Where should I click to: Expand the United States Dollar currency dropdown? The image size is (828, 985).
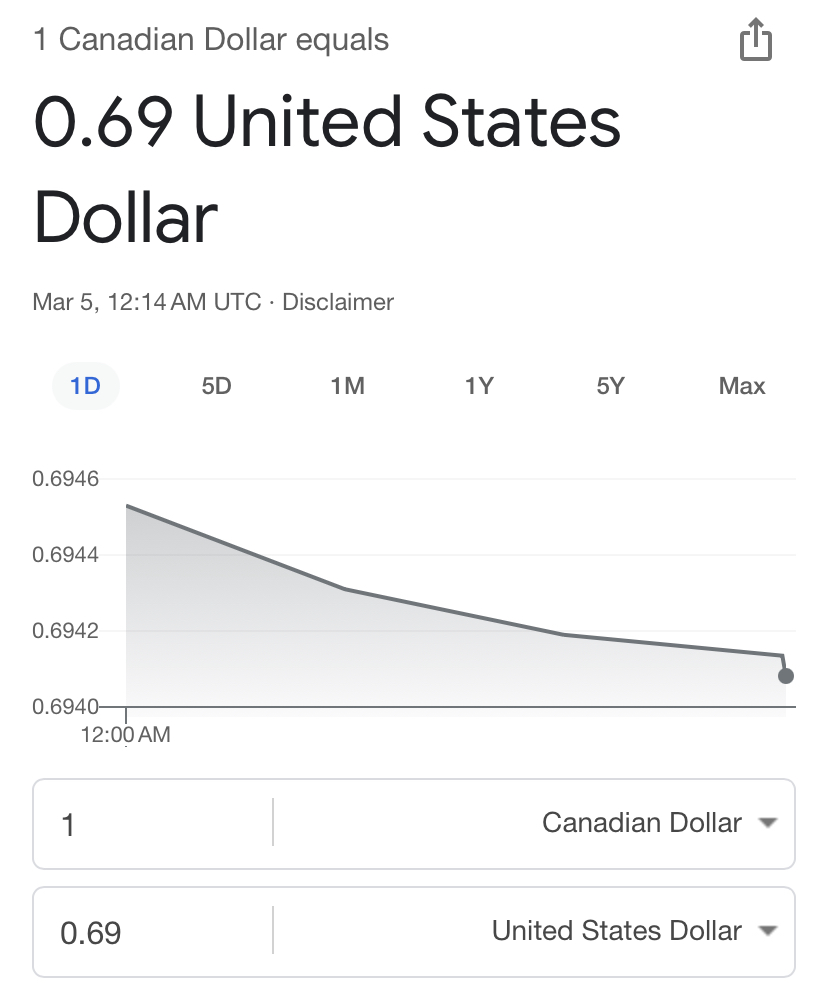coord(632,931)
